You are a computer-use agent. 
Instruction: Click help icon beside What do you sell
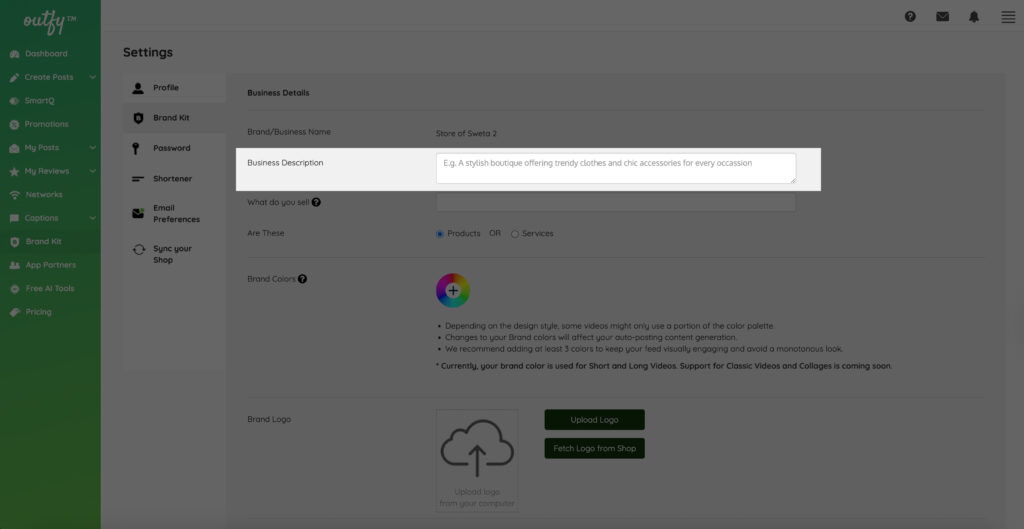tap(316, 202)
